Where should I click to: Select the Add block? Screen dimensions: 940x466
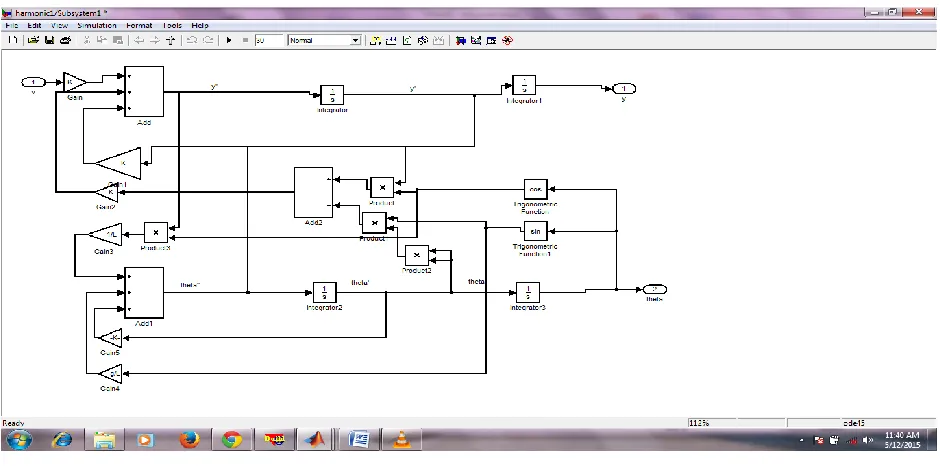click(144, 91)
